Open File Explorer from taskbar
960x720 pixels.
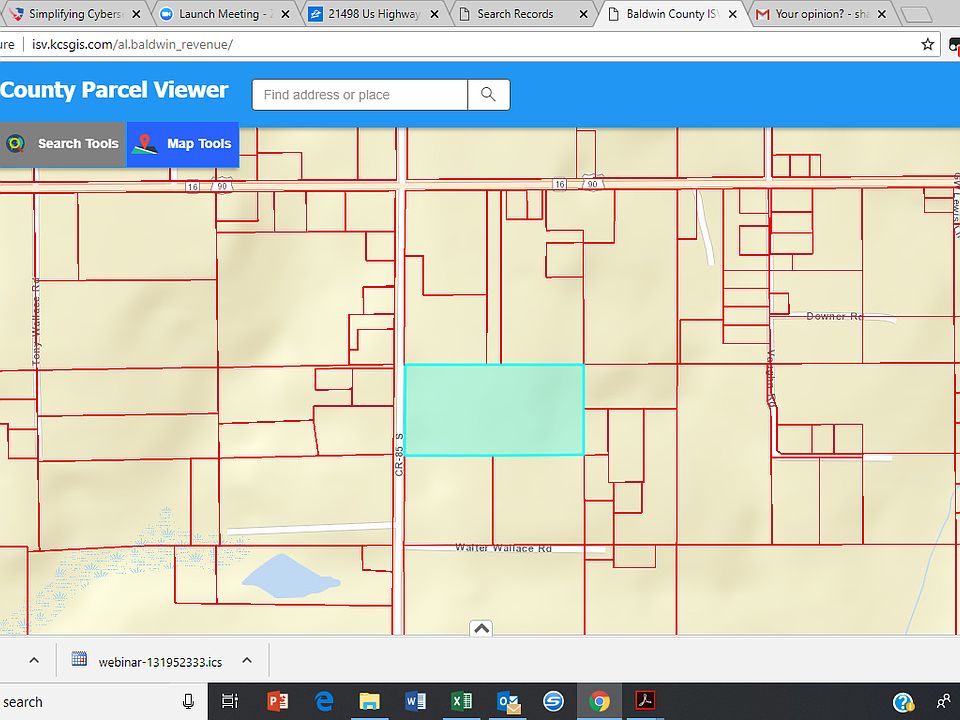369,701
